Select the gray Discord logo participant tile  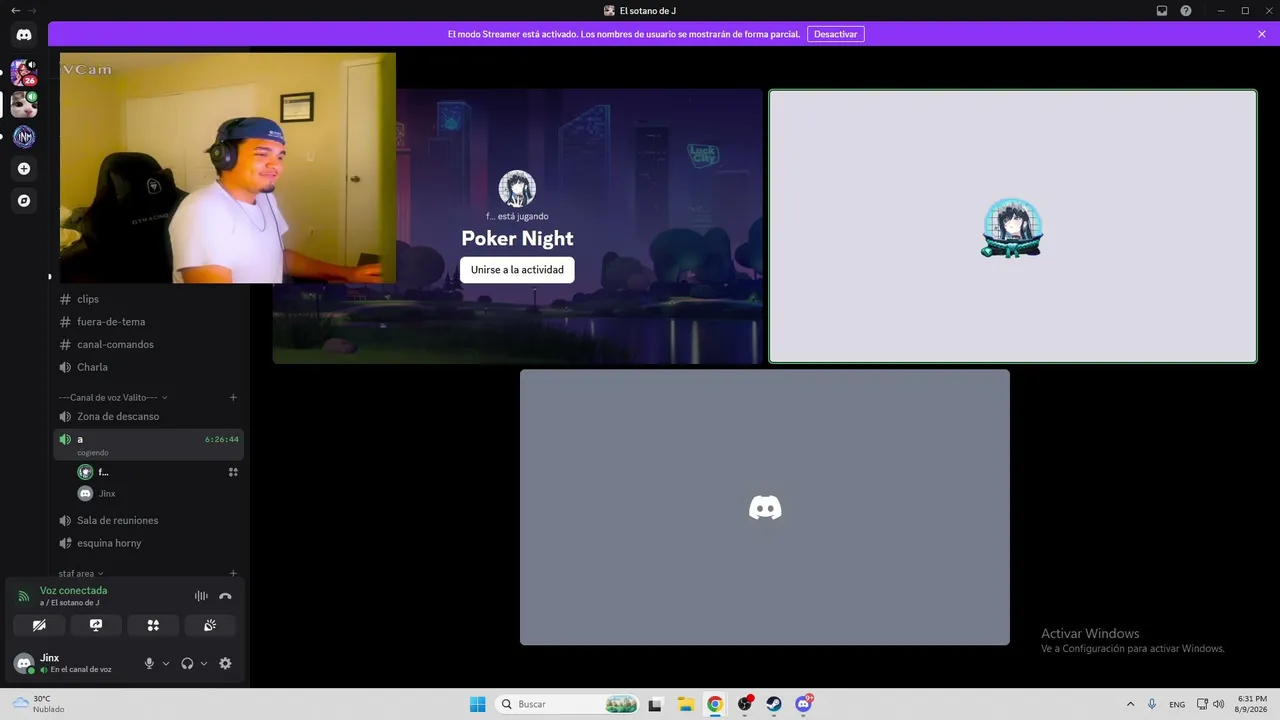tap(765, 507)
